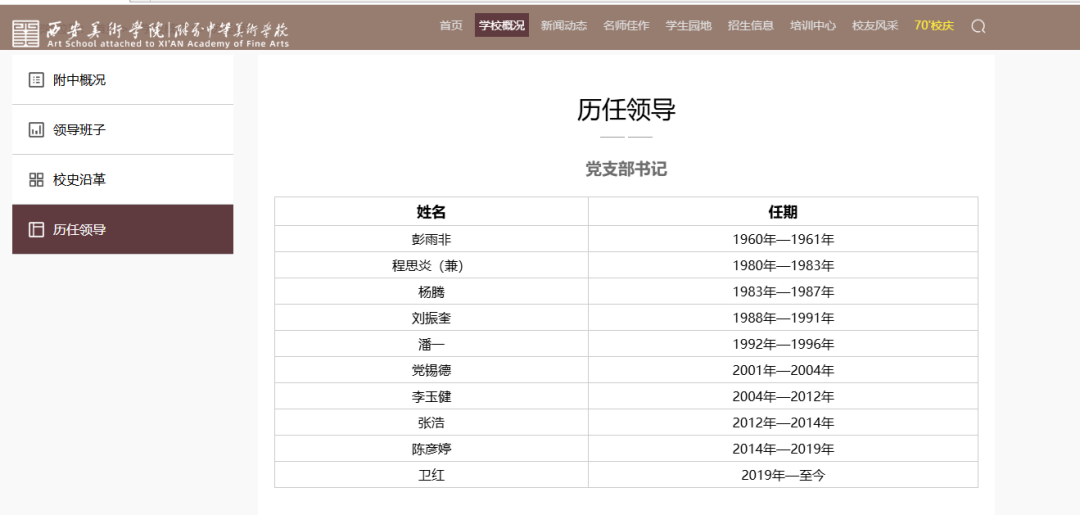The image size is (1080, 515).
Task: Click the 姓名 column header
Action: [x=431, y=211]
